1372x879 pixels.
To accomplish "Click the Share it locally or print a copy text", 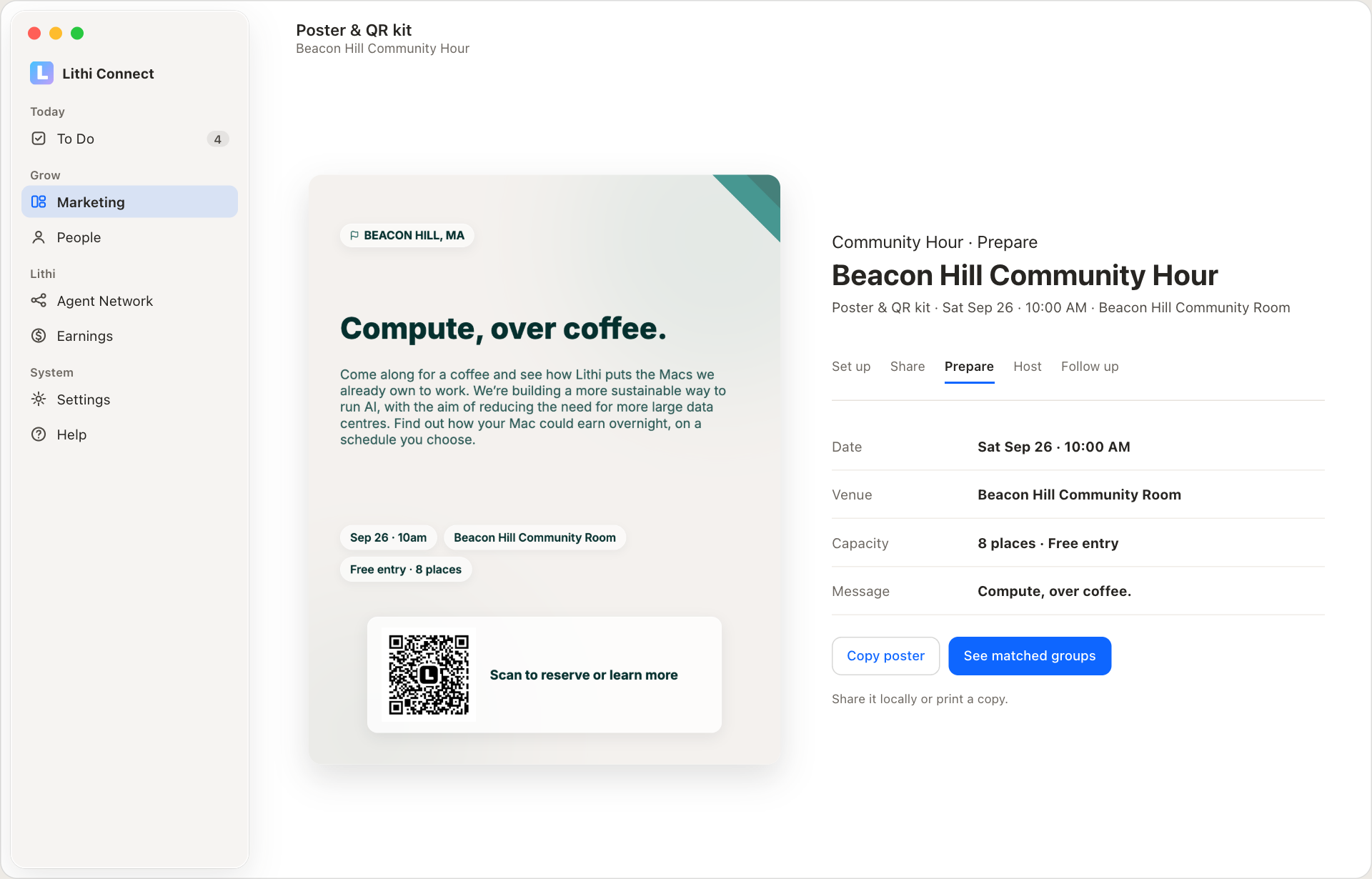I will pos(920,699).
